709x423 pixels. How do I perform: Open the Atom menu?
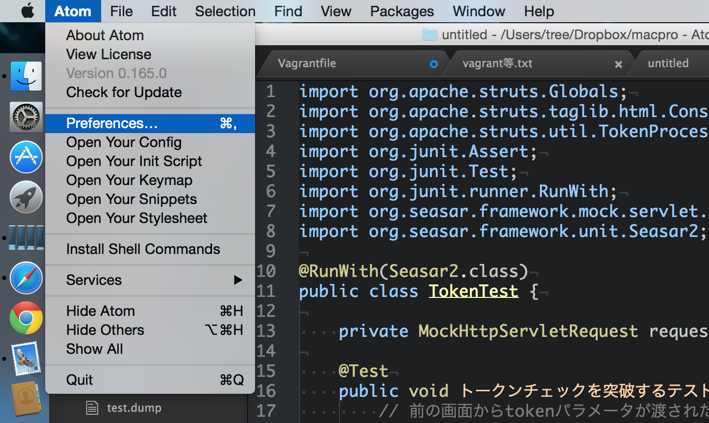point(72,11)
